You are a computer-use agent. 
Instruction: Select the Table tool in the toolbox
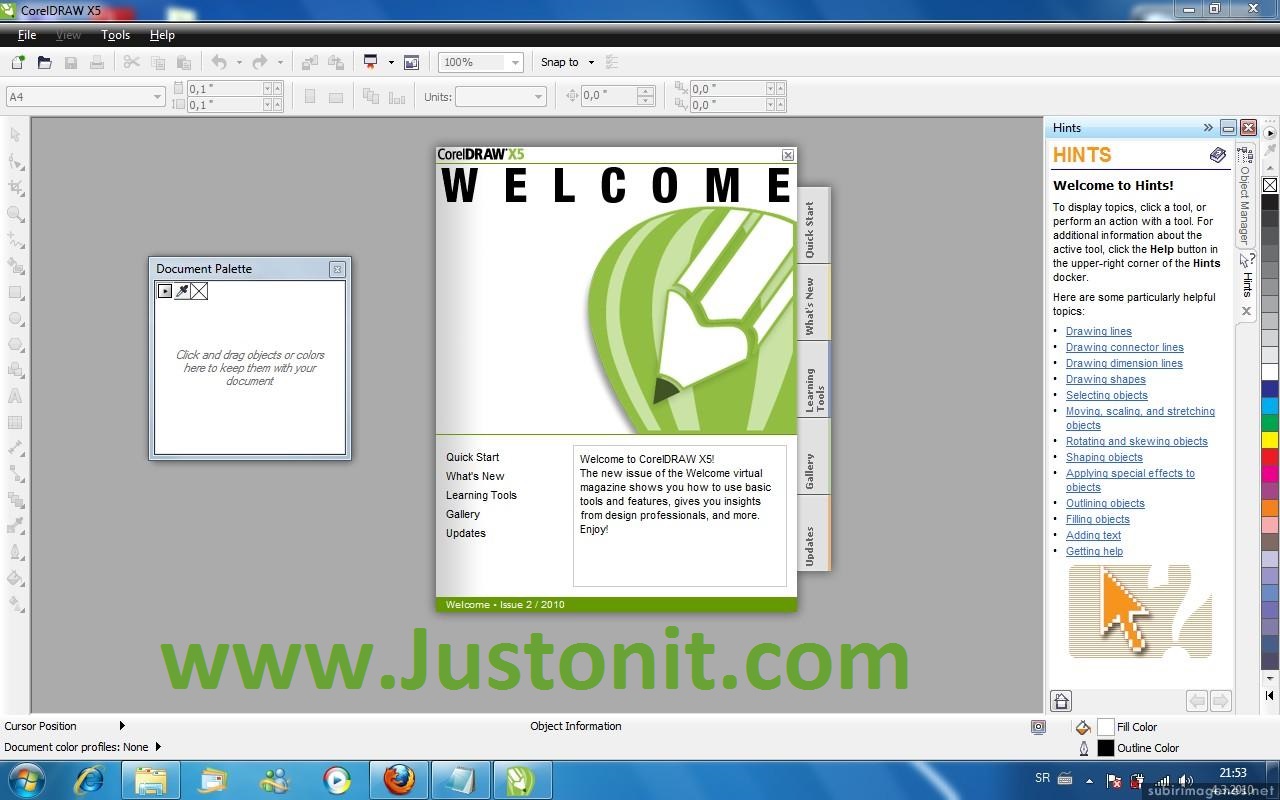(15, 422)
